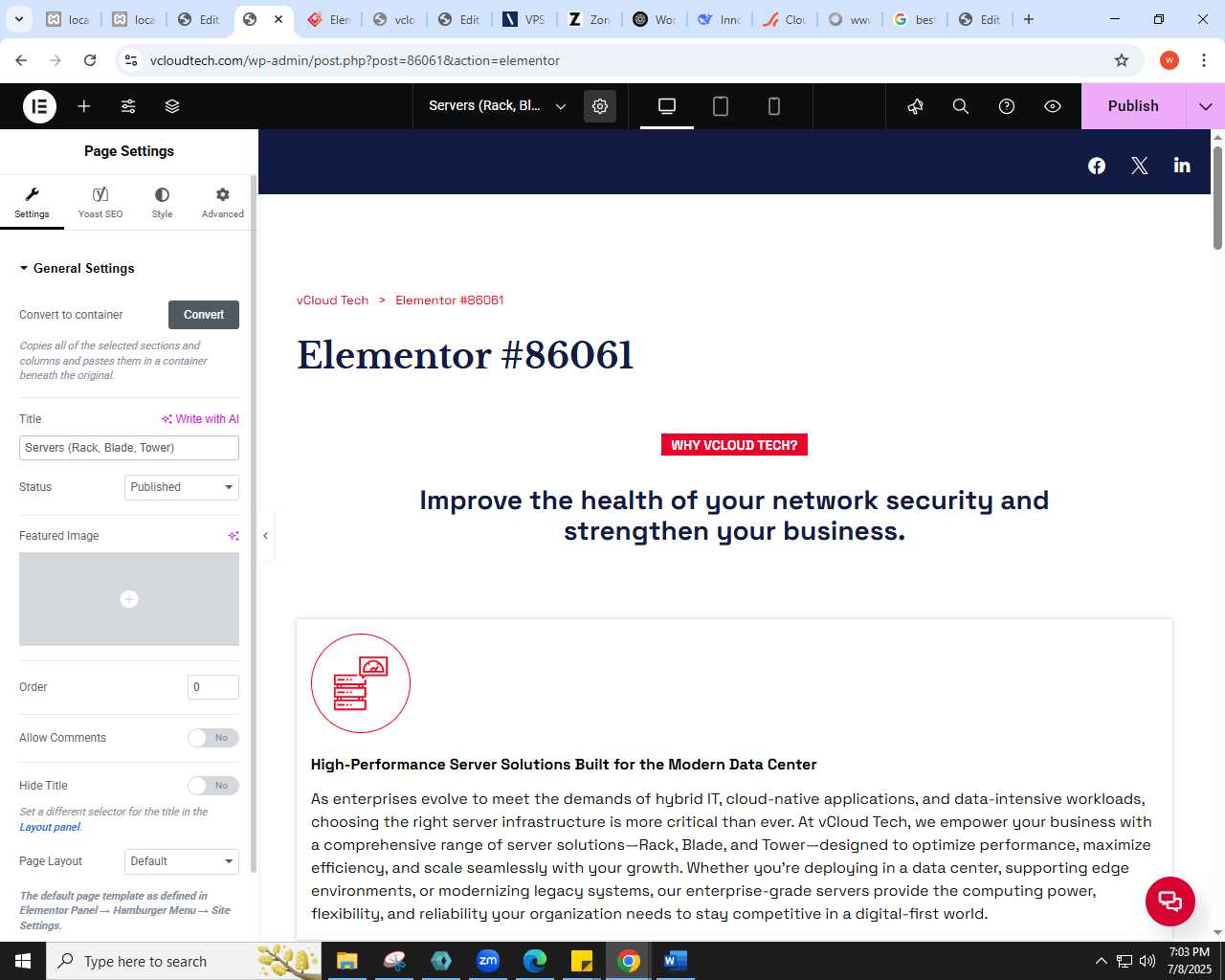Open the What's New megaphone icon
1225x980 pixels.
pos(915,106)
